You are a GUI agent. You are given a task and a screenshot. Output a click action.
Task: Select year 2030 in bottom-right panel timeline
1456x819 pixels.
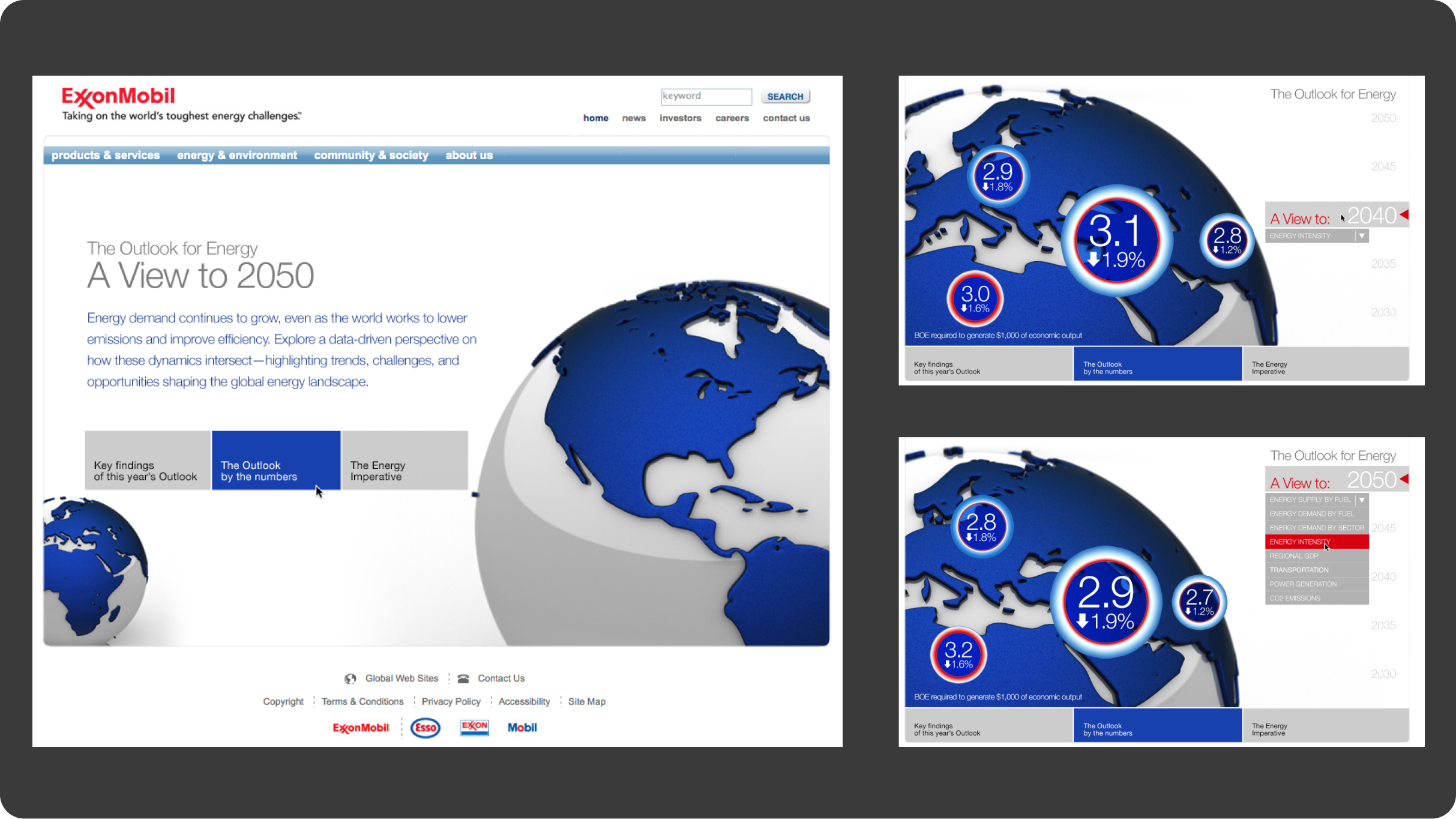click(1383, 674)
